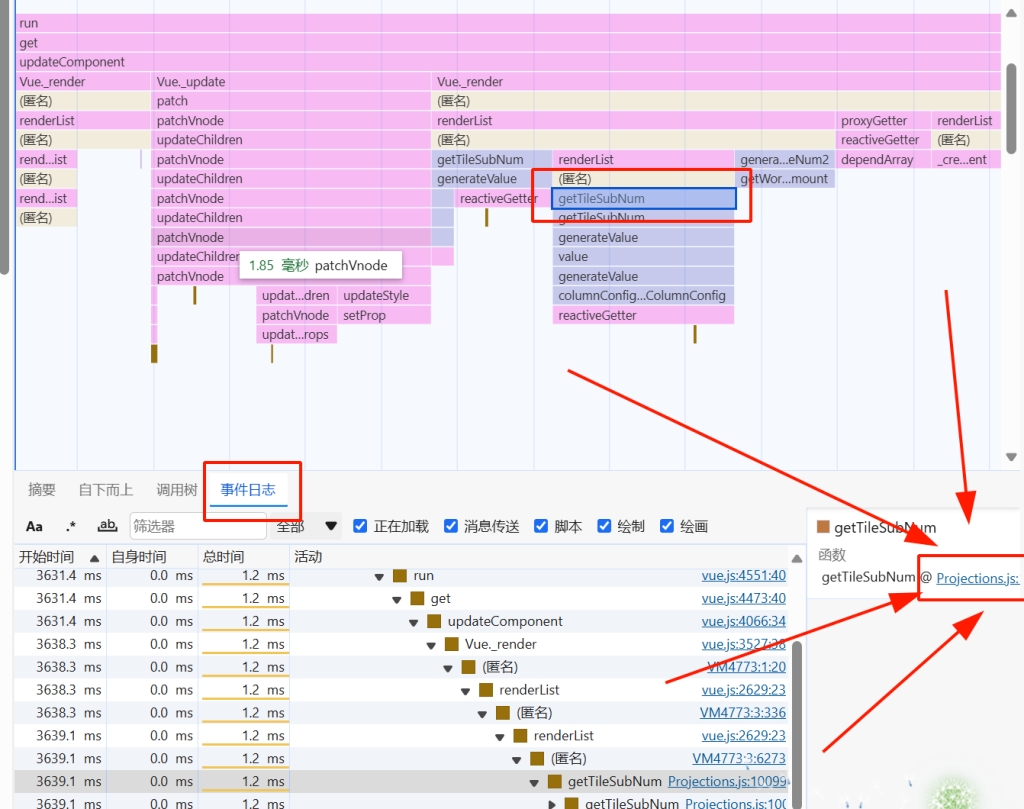Toggle the whole word (ab) filter

pyautogui.click(x=107, y=526)
